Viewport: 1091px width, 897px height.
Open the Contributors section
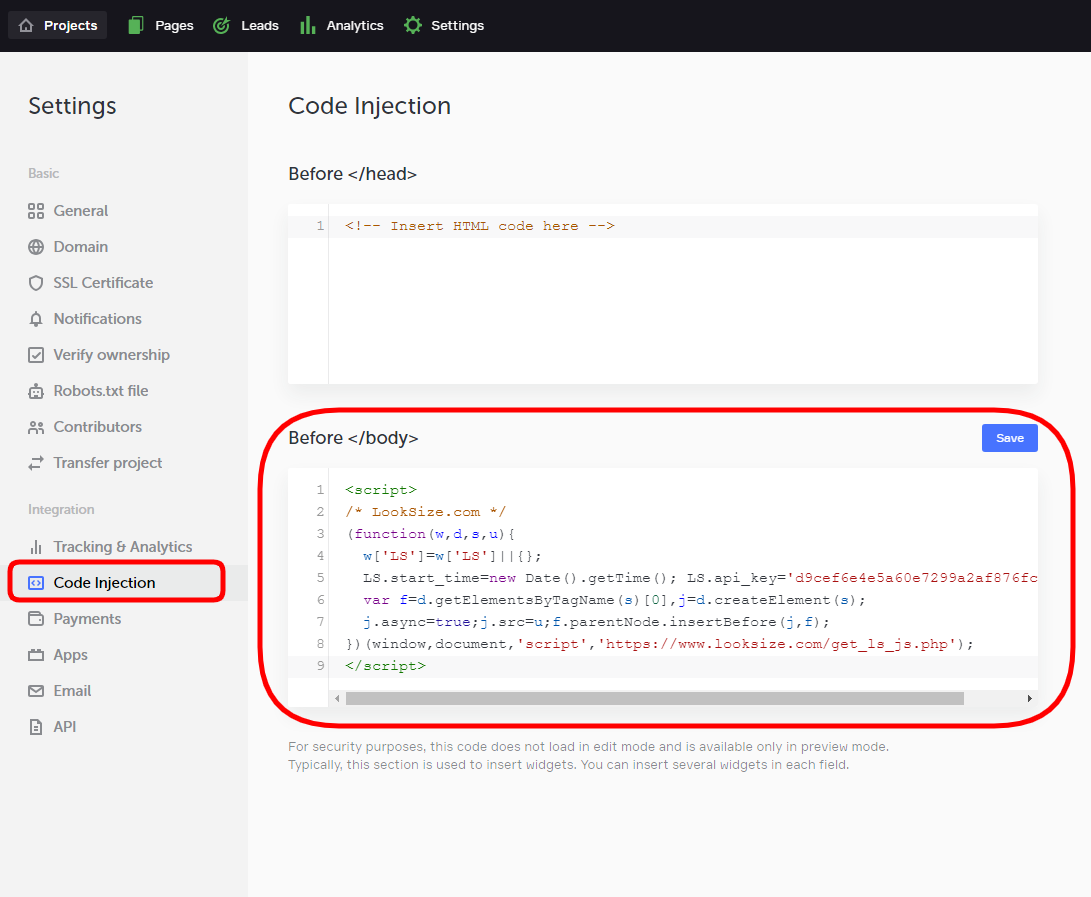click(x=85, y=427)
